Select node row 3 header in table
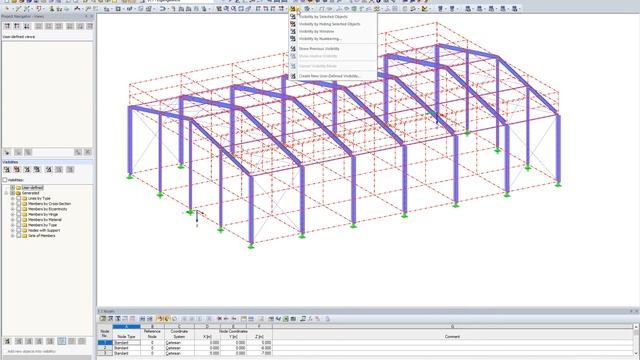 pyautogui.click(x=105, y=353)
